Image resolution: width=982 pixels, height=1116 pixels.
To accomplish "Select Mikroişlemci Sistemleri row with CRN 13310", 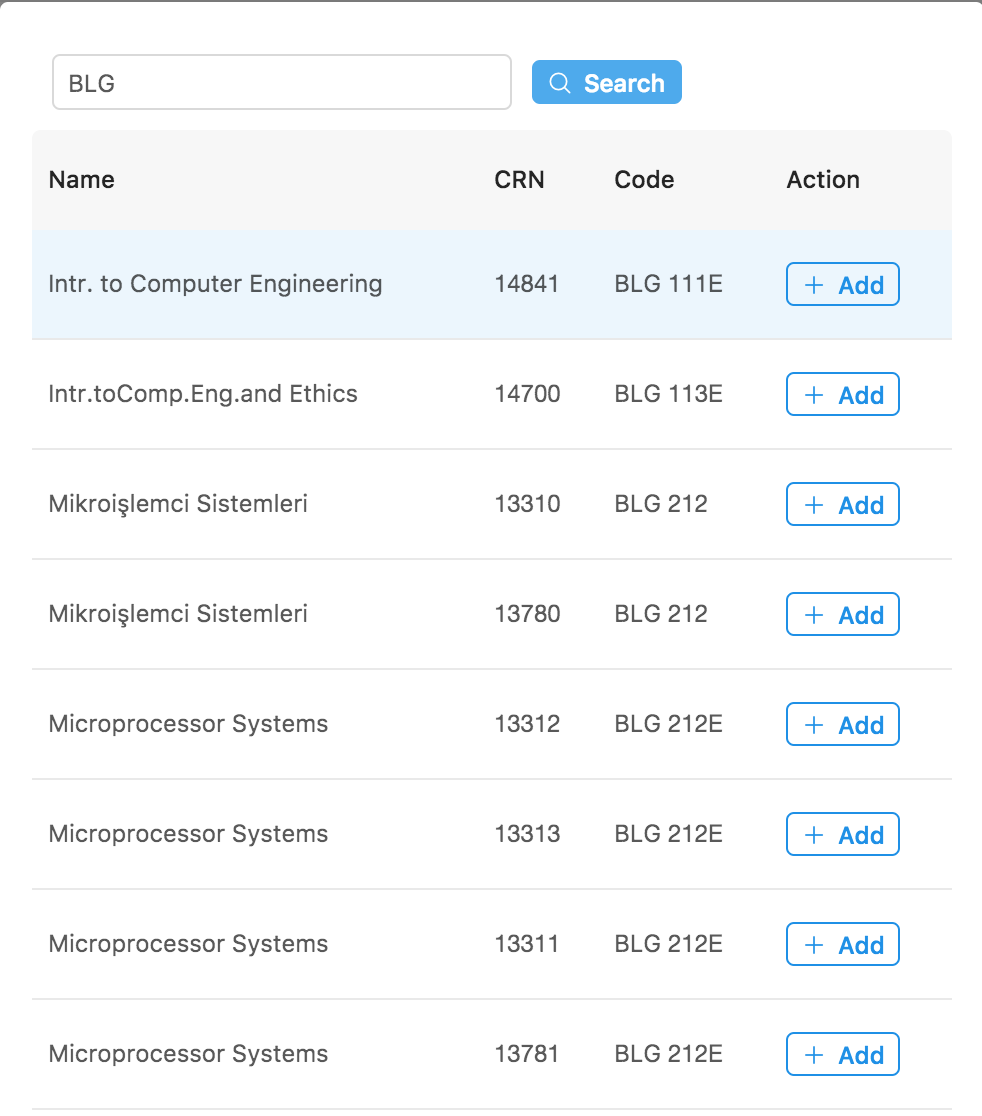I will click(x=492, y=504).
